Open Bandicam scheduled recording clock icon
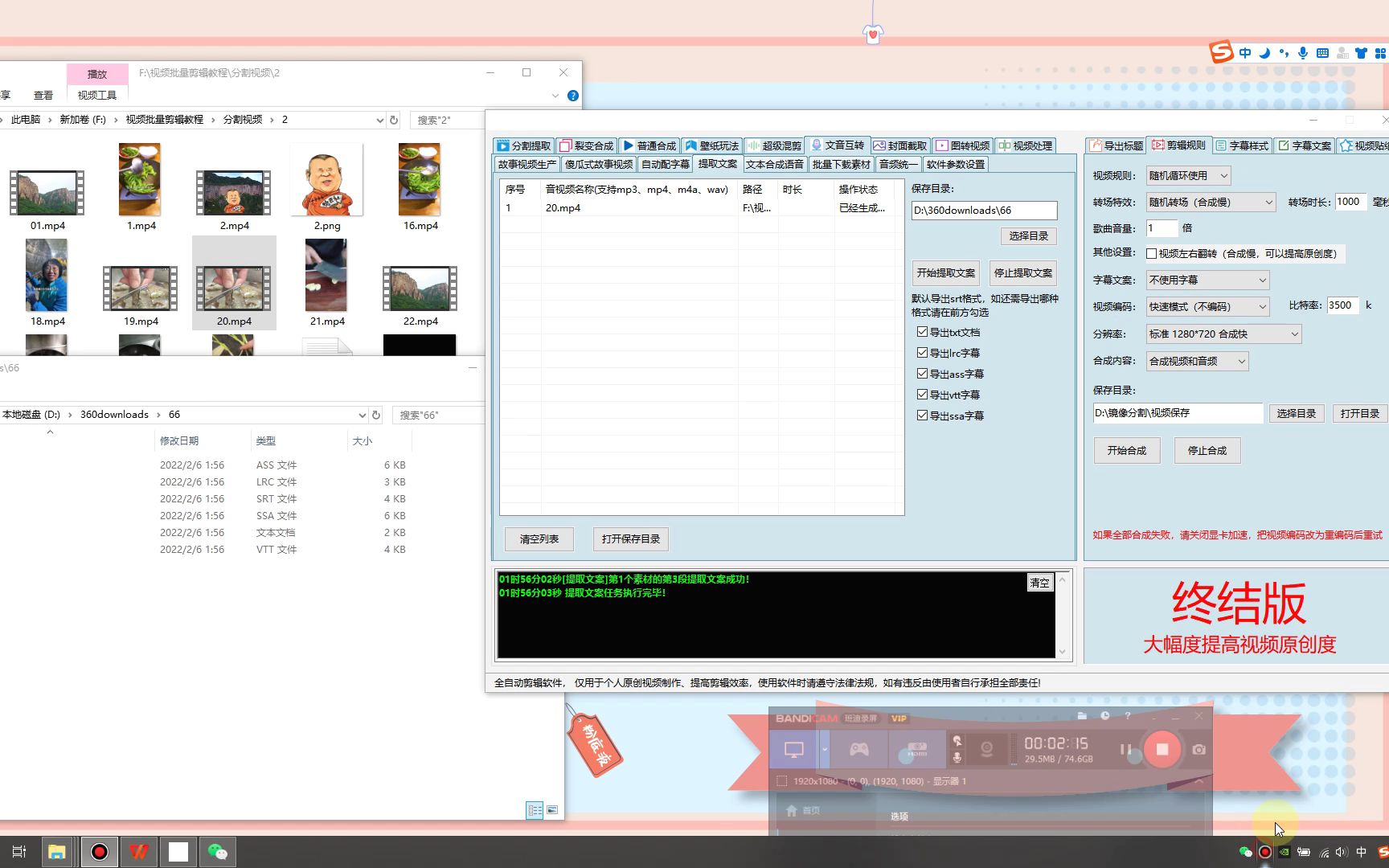Viewport: 1389px width, 868px height. coord(1105,716)
